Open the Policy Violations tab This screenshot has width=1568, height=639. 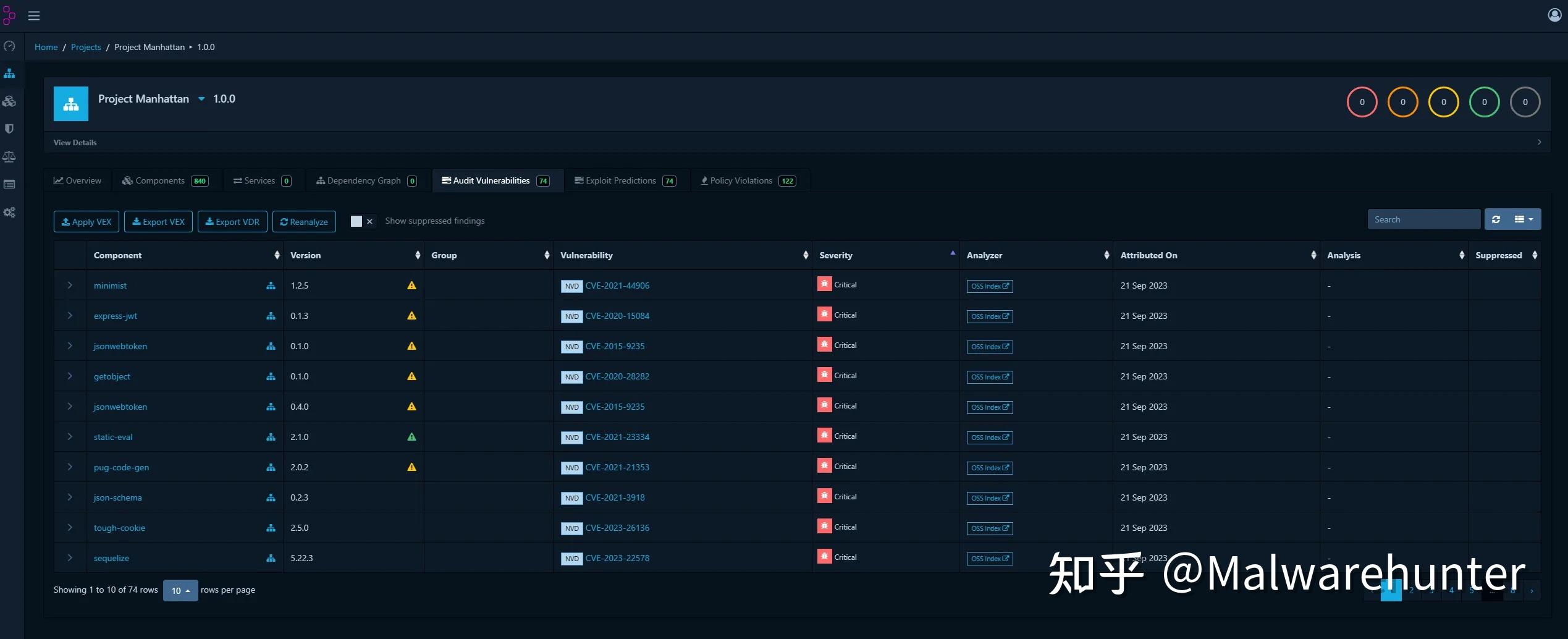click(x=741, y=180)
